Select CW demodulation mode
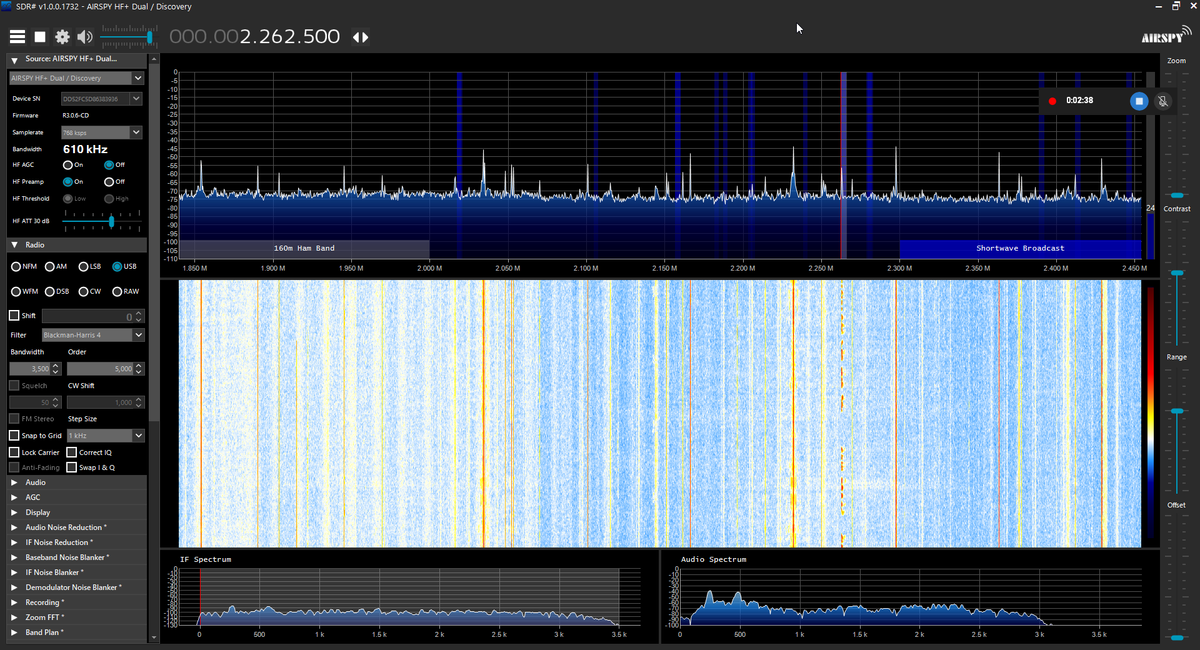 click(90, 291)
